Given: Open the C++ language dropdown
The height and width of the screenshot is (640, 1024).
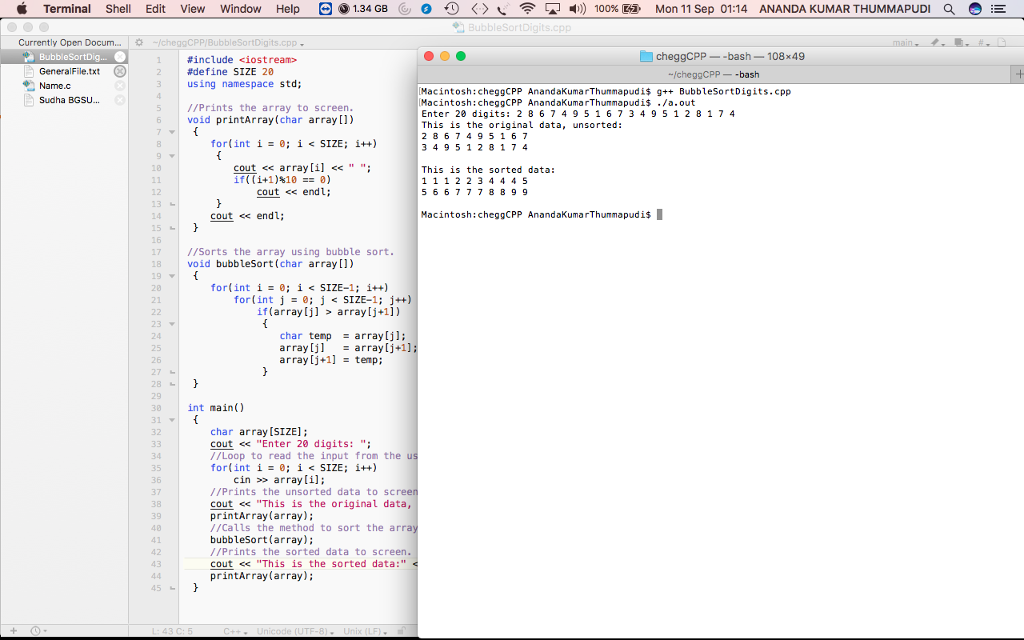Looking at the screenshot, I should click(235, 632).
